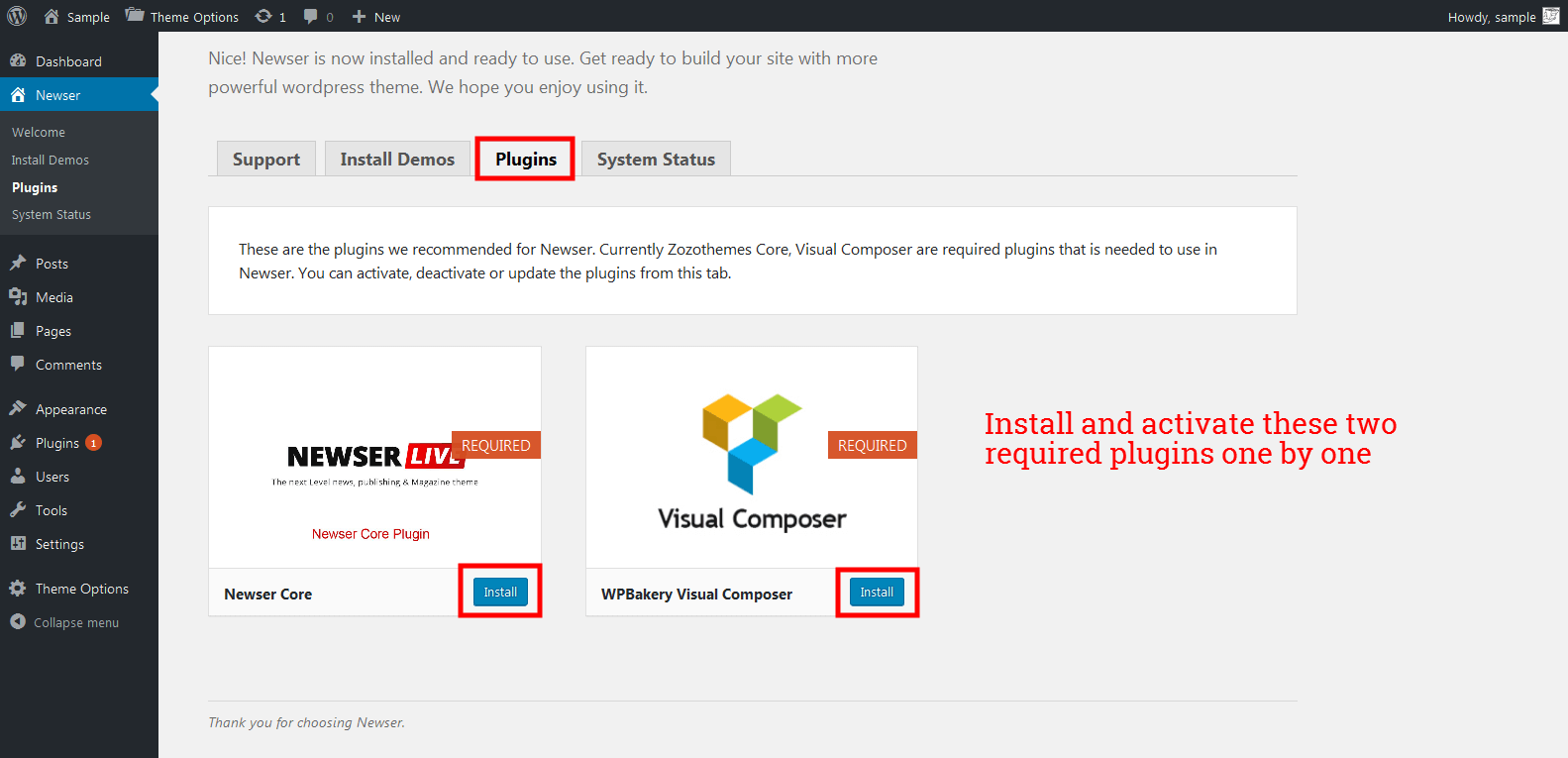Screen dimensions: 1568x758
Task: Click the comments bubble icon in admin bar
Action: pyautogui.click(x=311, y=17)
